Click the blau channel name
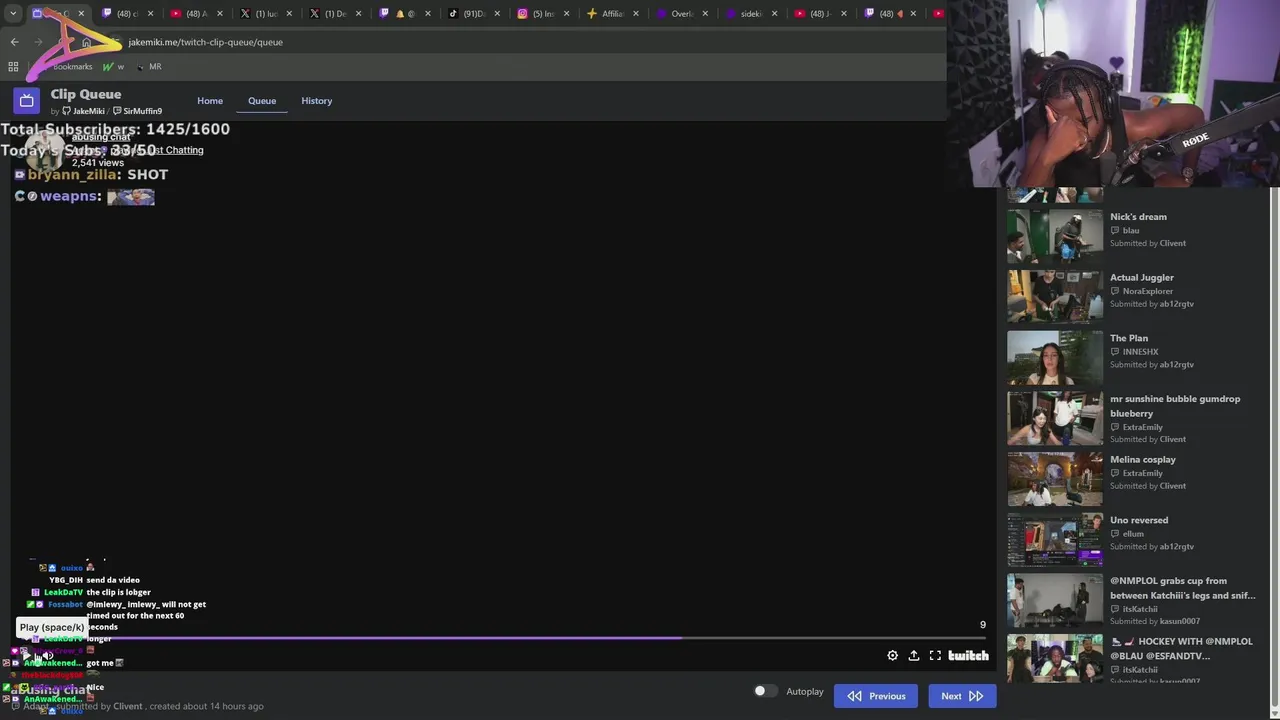Viewport: 1280px width, 720px height. click(x=1131, y=230)
